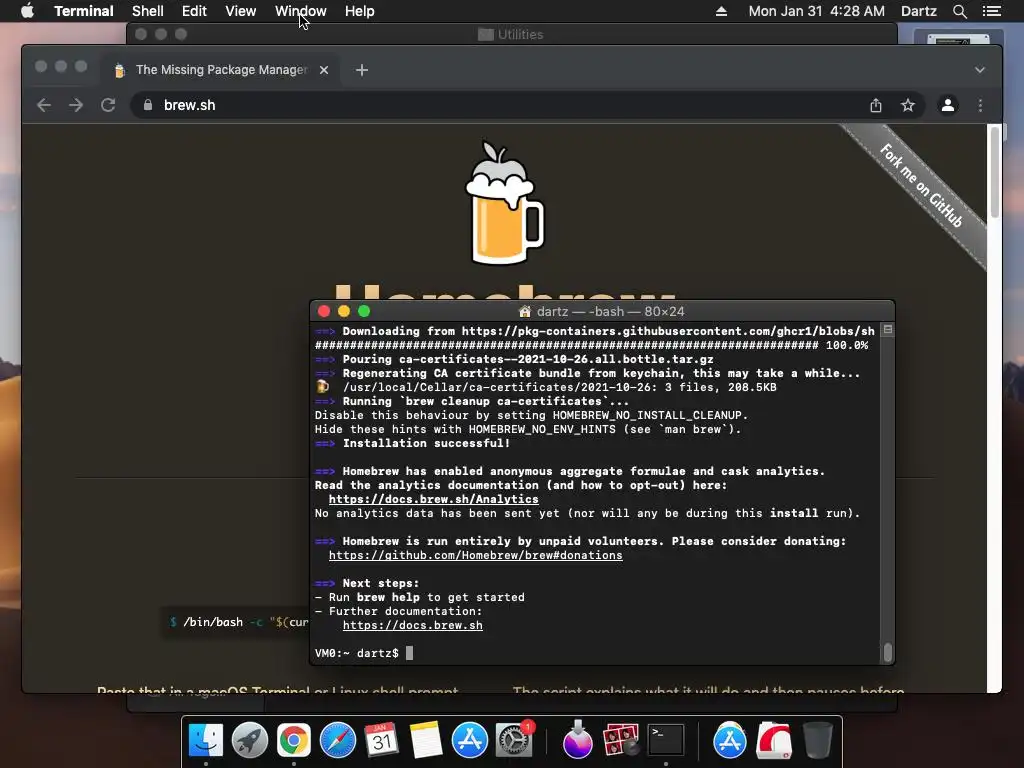Zoom the Terminal window green button
The image size is (1024, 768).
(364, 312)
